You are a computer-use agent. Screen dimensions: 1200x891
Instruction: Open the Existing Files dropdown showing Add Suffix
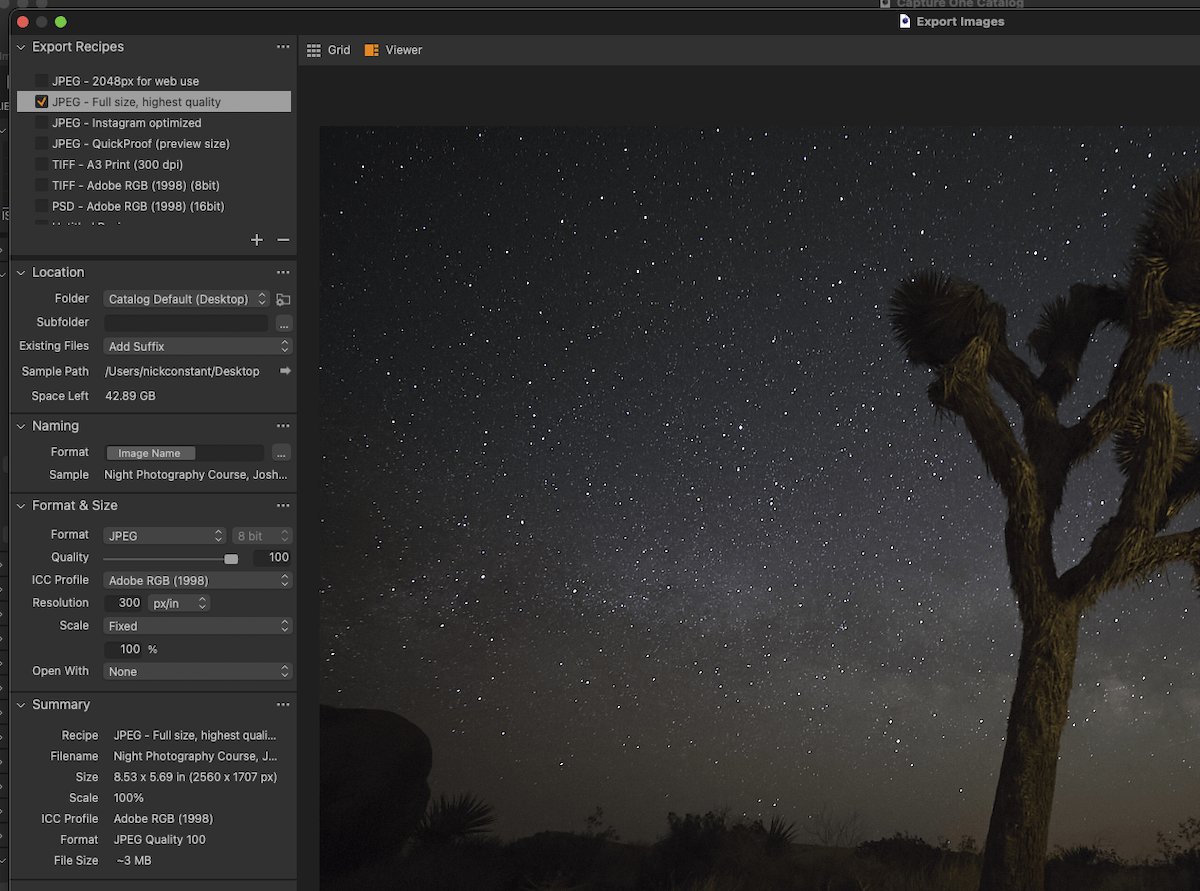click(197, 345)
